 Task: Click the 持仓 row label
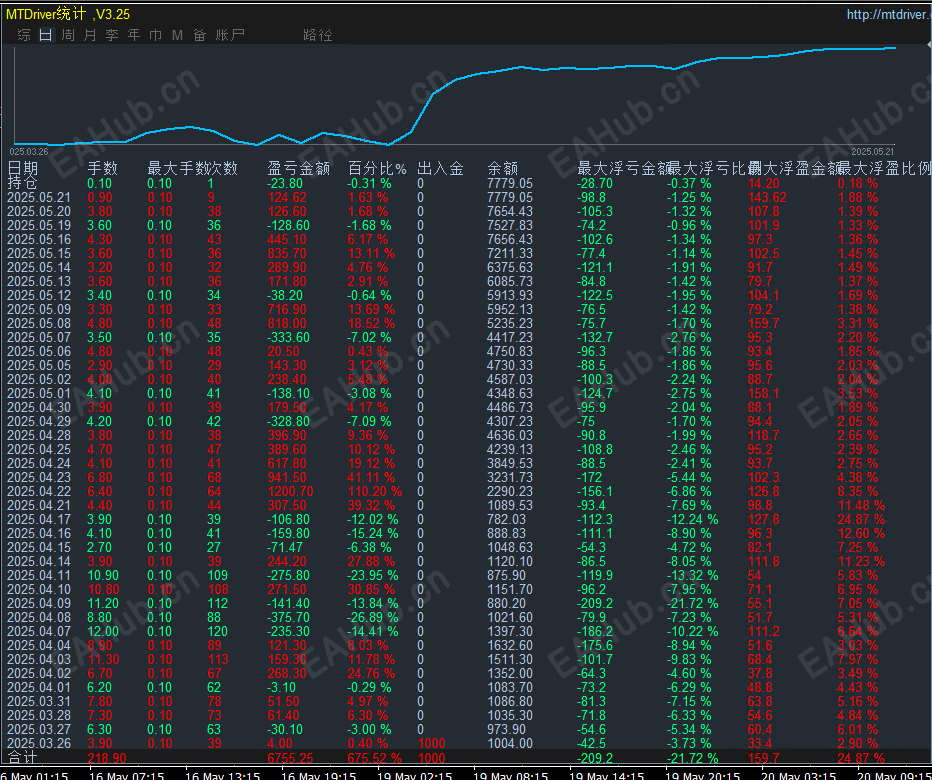[23, 183]
